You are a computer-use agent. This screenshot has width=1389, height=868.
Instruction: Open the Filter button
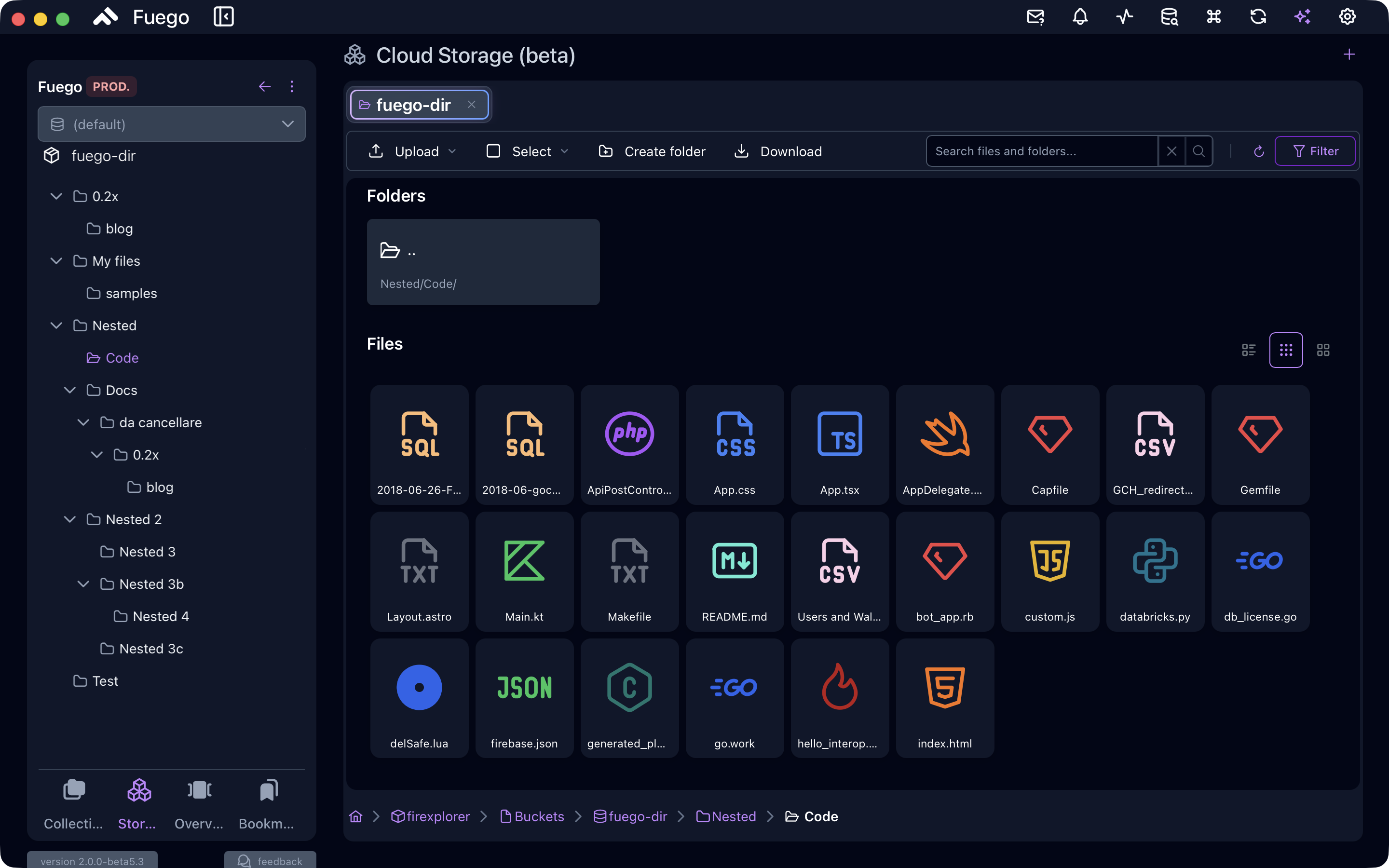tap(1315, 151)
